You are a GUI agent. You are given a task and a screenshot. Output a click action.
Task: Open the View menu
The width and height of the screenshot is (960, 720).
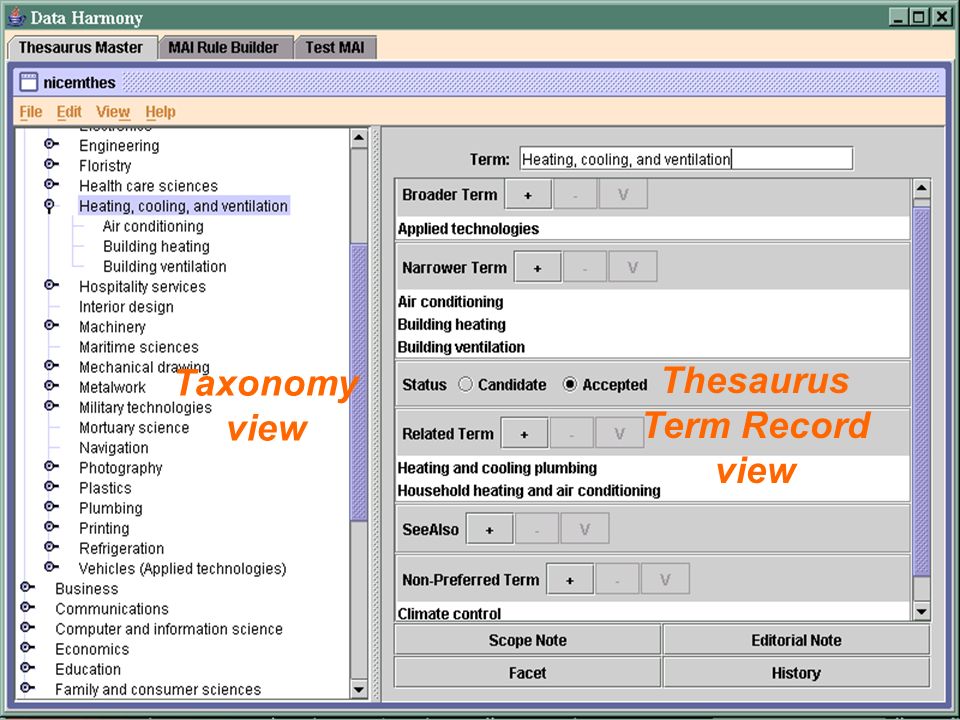[x=113, y=112]
